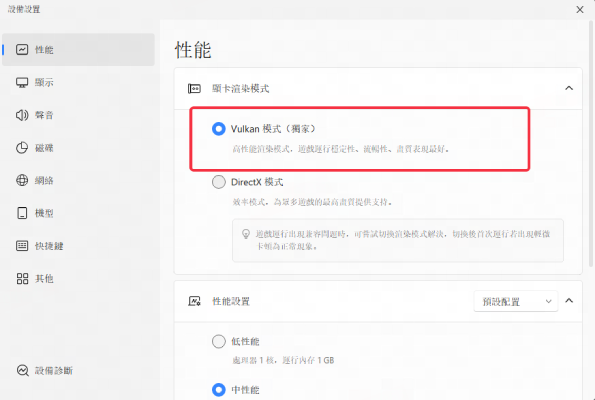Switch to the 磁碟 tab label

(x=44, y=148)
